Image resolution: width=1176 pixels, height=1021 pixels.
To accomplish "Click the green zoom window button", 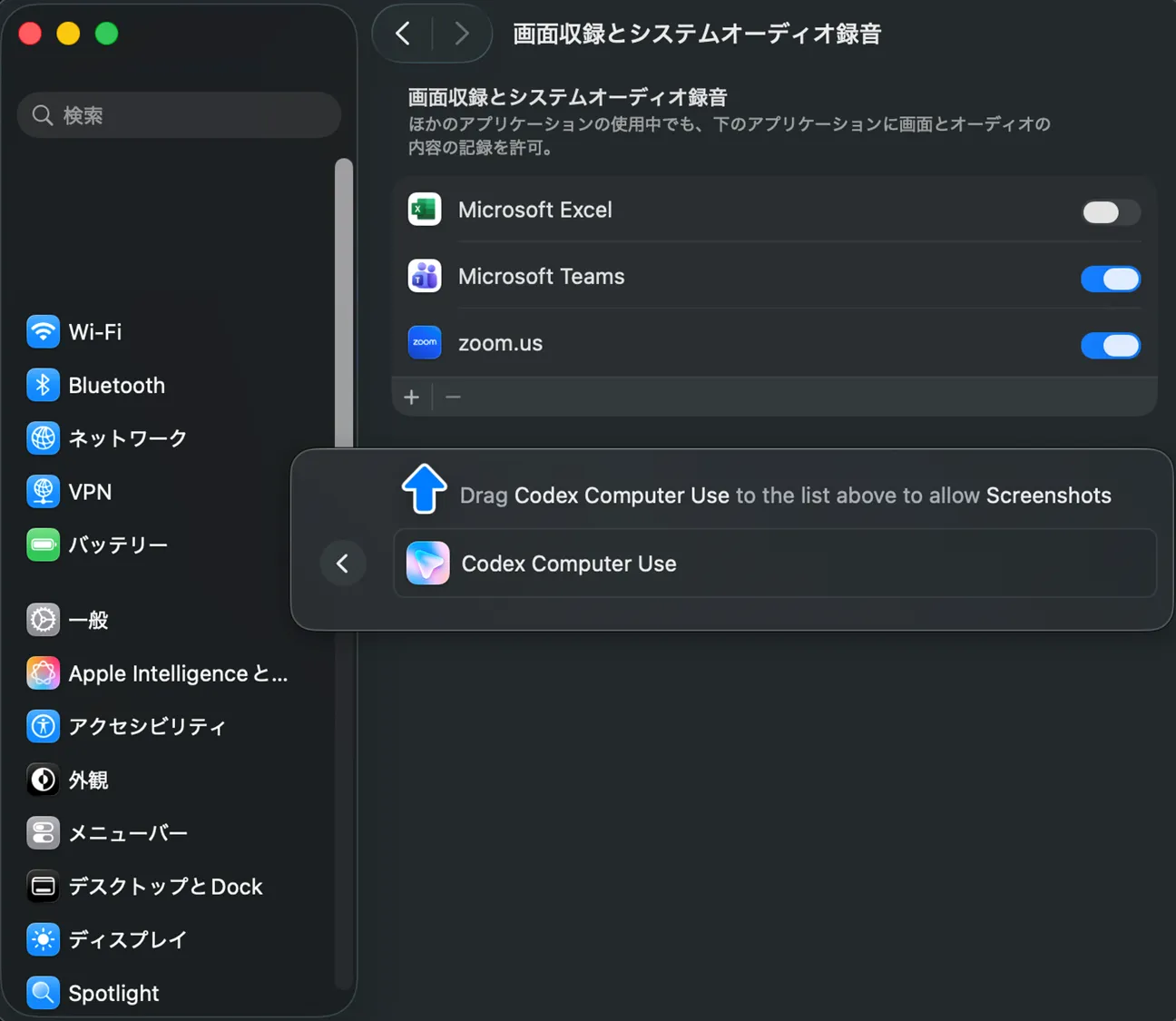I will pyautogui.click(x=106, y=34).
